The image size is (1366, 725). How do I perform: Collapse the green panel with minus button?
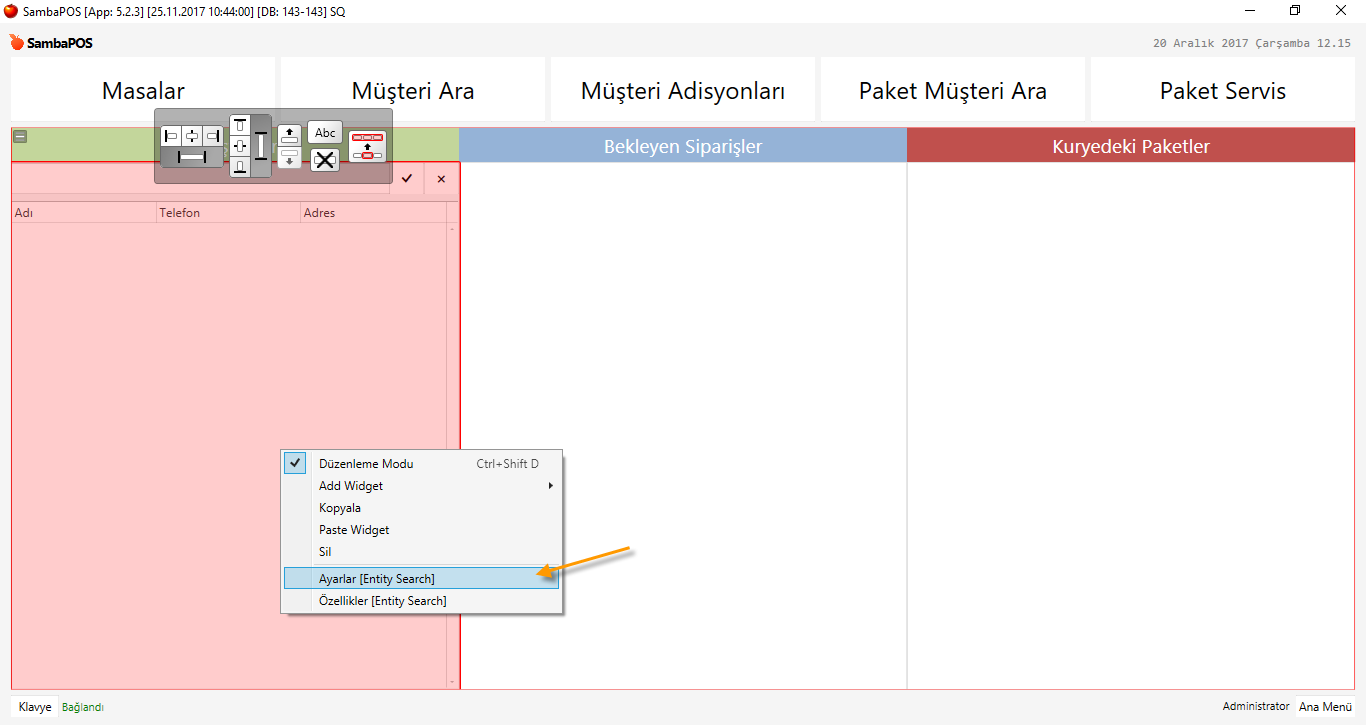[20, 137]
